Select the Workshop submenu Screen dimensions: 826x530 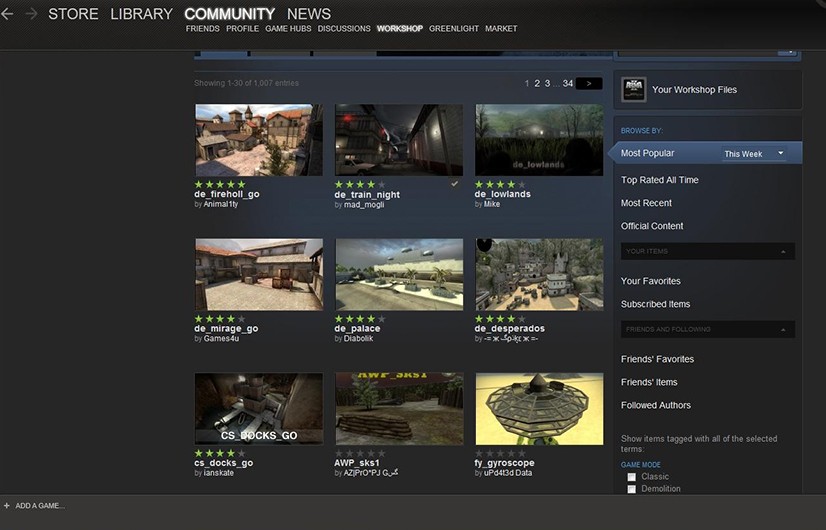(x=400, y=28)
